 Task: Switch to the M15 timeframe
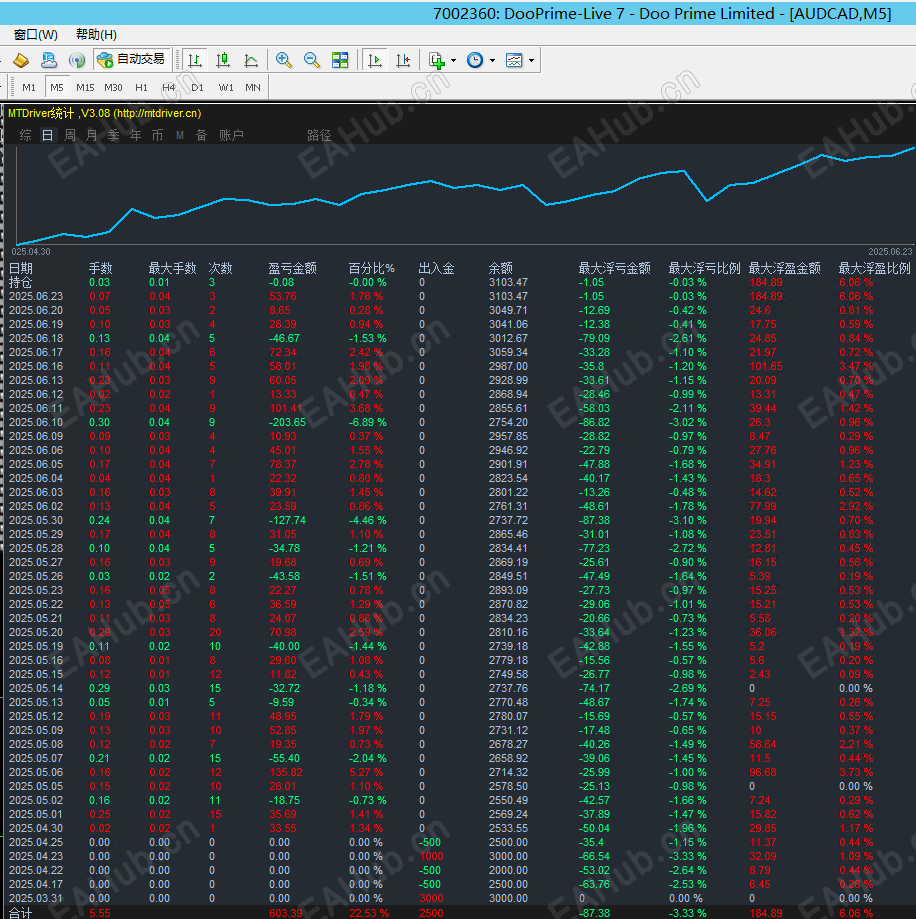click(85, 87)
